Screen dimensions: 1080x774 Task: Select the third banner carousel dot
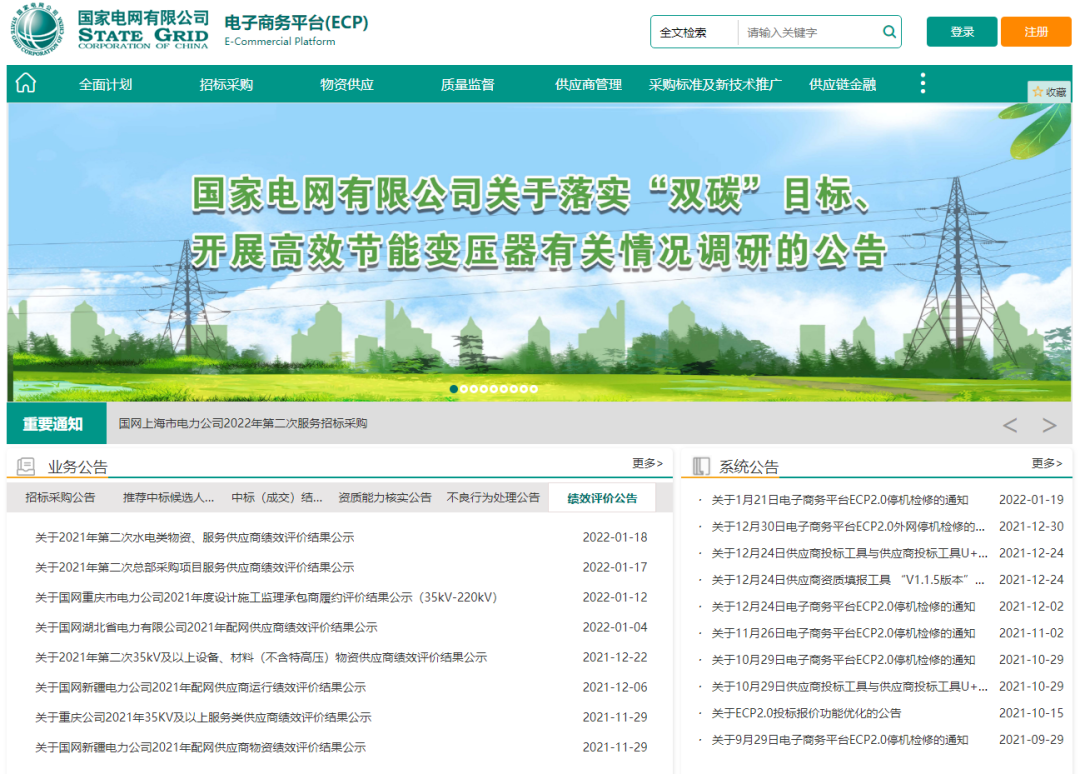tap(474, 389)
